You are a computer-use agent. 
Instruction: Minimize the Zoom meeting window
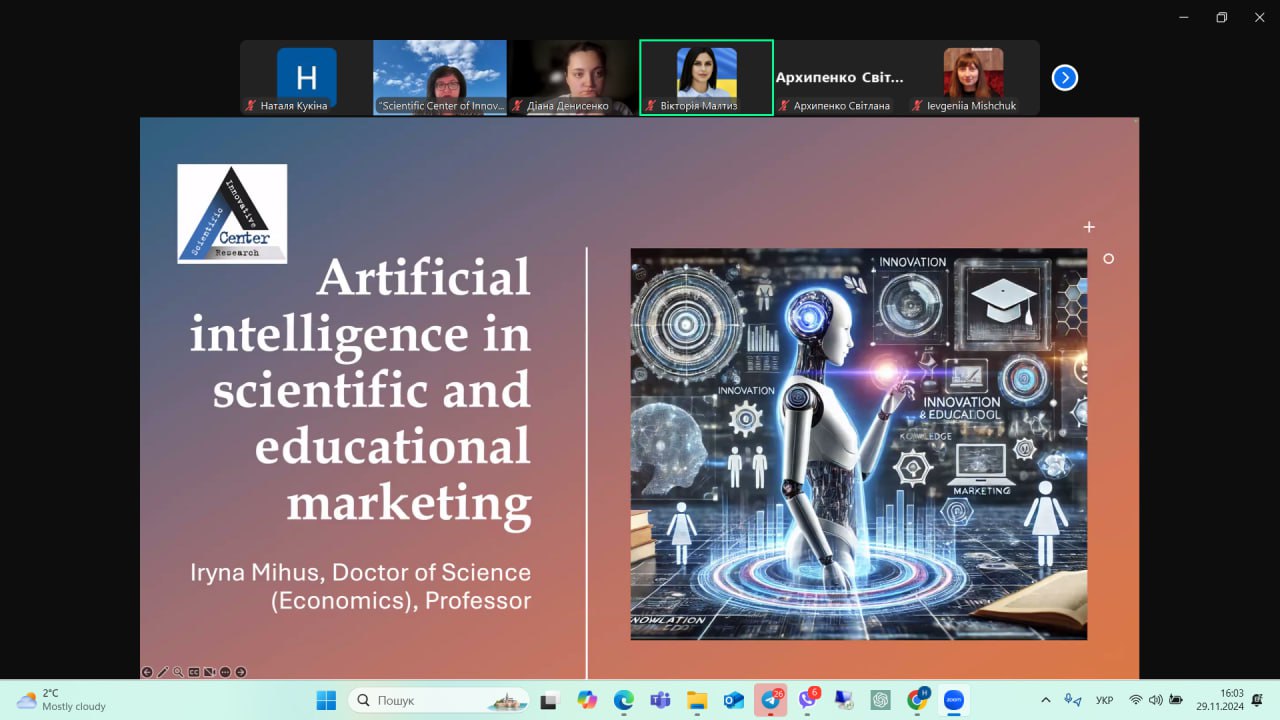click(1184, 17)
